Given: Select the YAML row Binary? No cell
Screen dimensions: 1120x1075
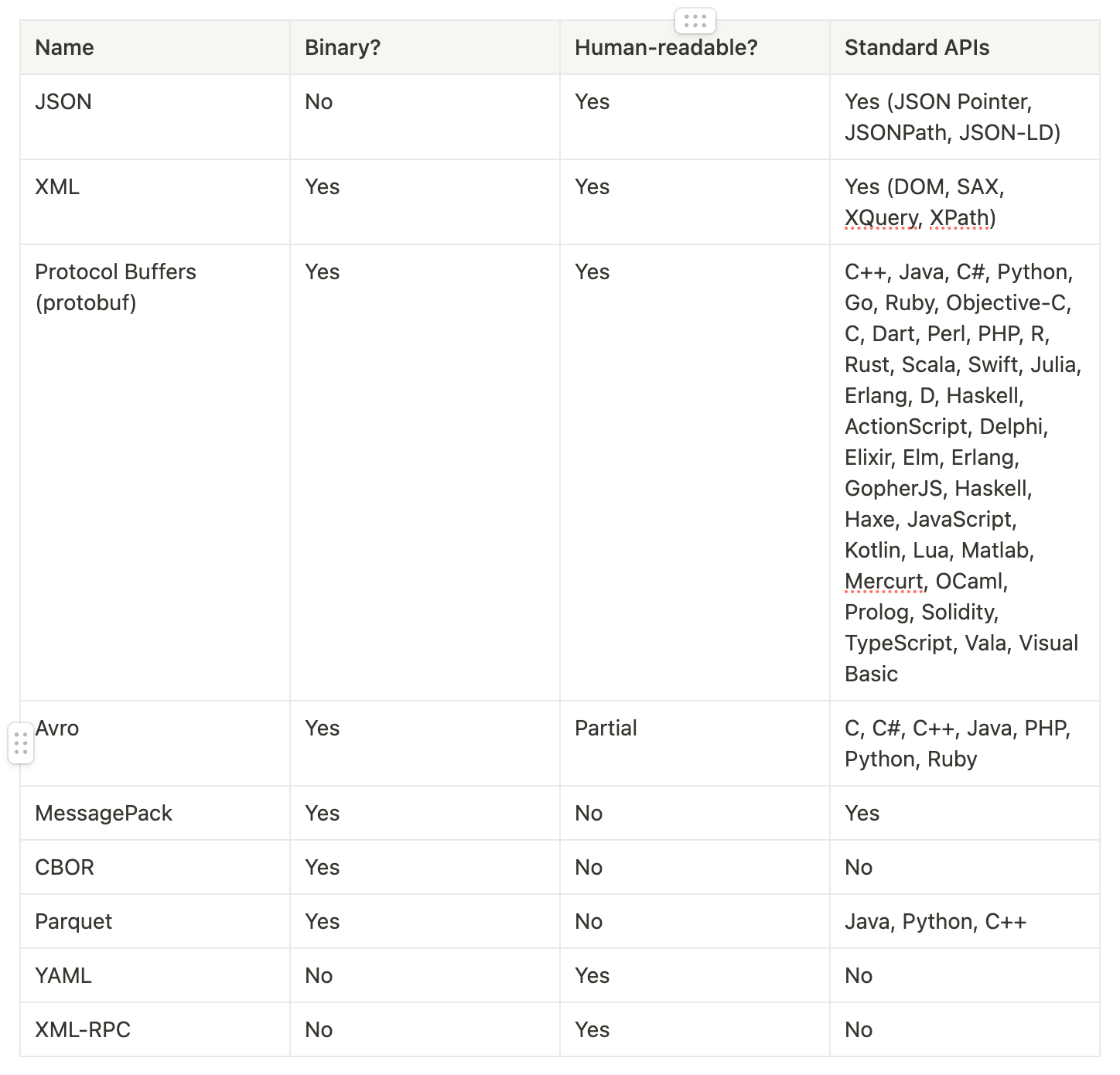Looking at the screenshot, I should click(x=319, y=975).
